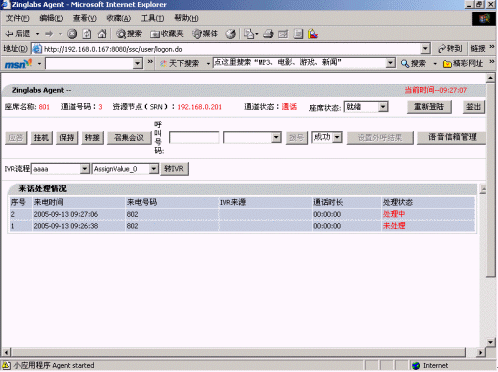This screenshot has height=372, width=498.
Task: Expand the msn search box dropdown
Action: coord(138,63)
